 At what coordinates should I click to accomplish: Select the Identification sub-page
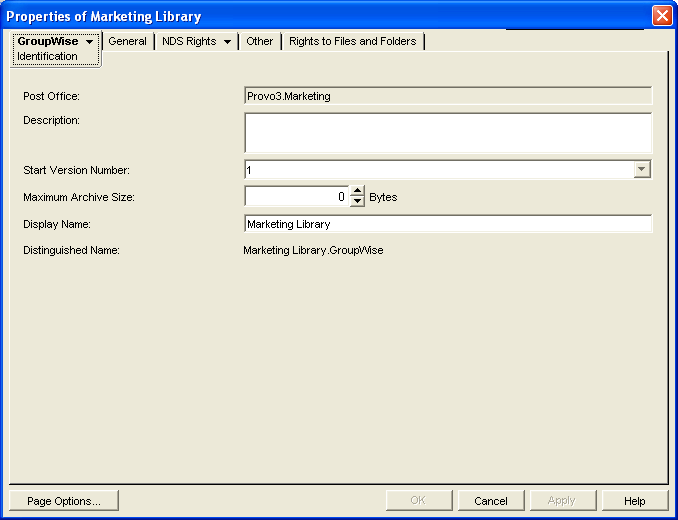[x=47, y=57]
